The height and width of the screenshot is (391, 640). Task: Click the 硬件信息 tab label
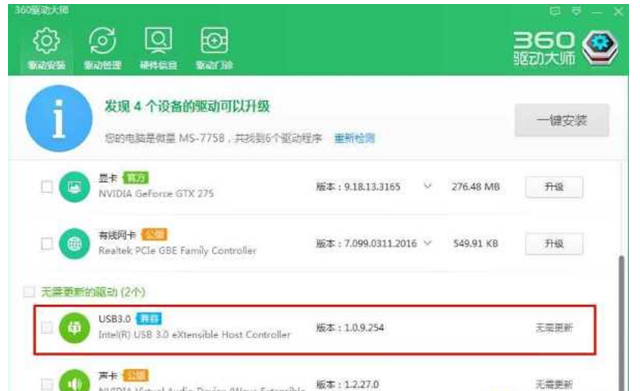(158, 65)
